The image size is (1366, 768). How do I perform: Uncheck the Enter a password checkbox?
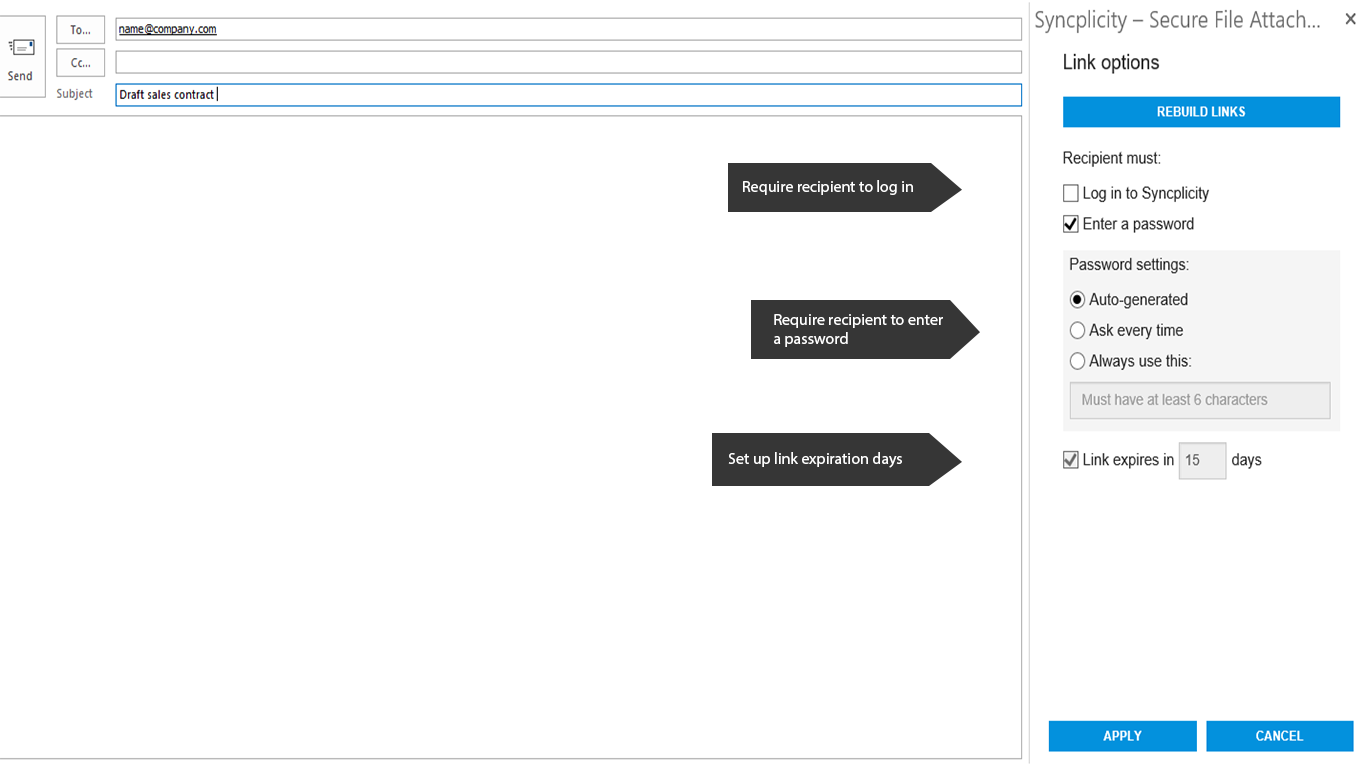click(x=1071, y=224)
